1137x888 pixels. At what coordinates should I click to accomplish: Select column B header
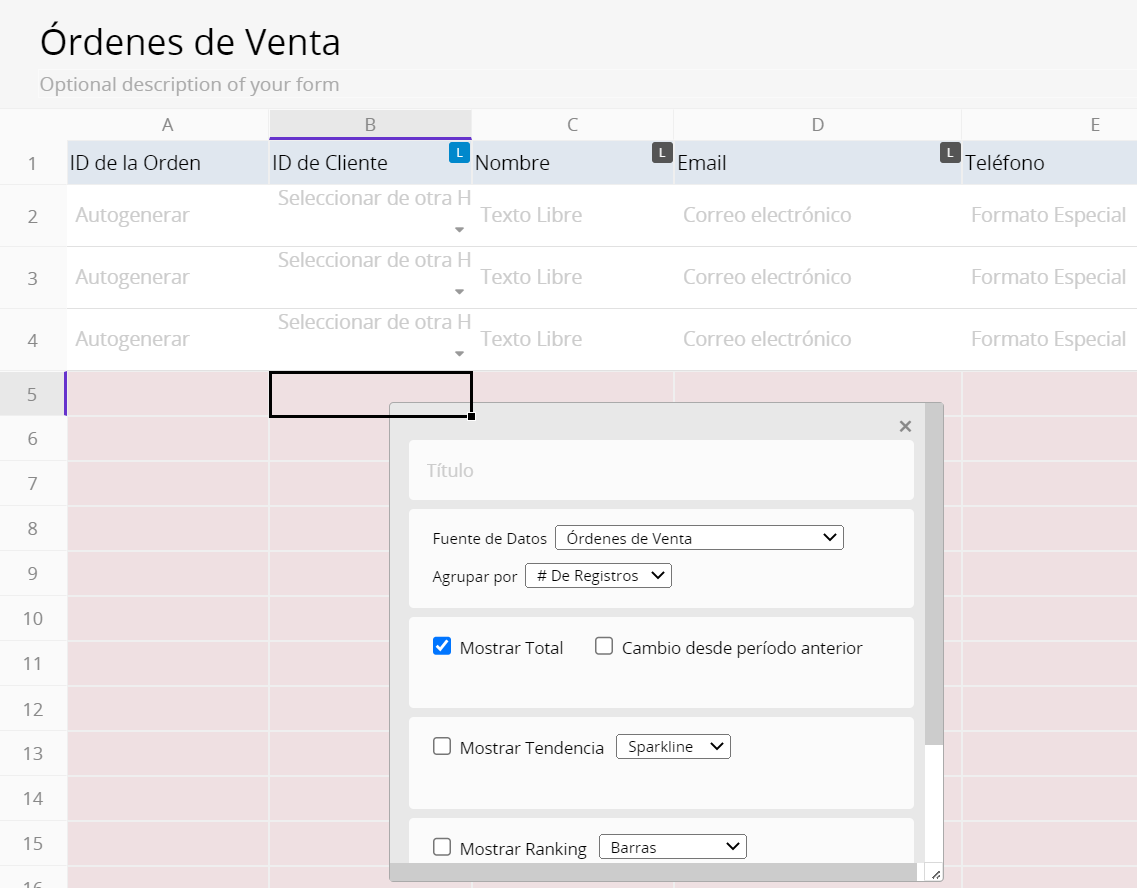370,125
